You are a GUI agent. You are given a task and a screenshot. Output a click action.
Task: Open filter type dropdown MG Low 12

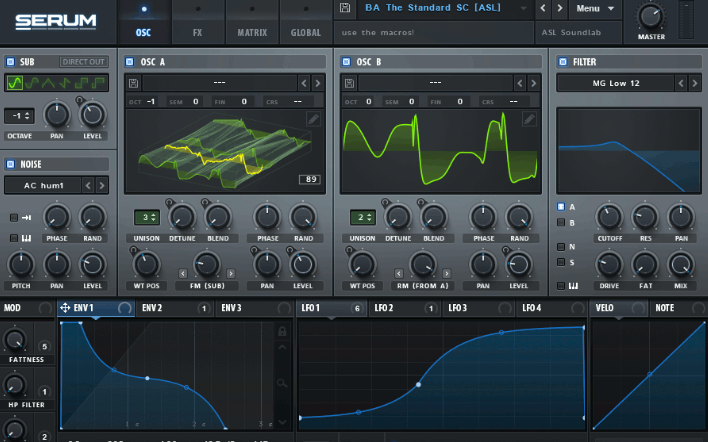coord(615,83)
